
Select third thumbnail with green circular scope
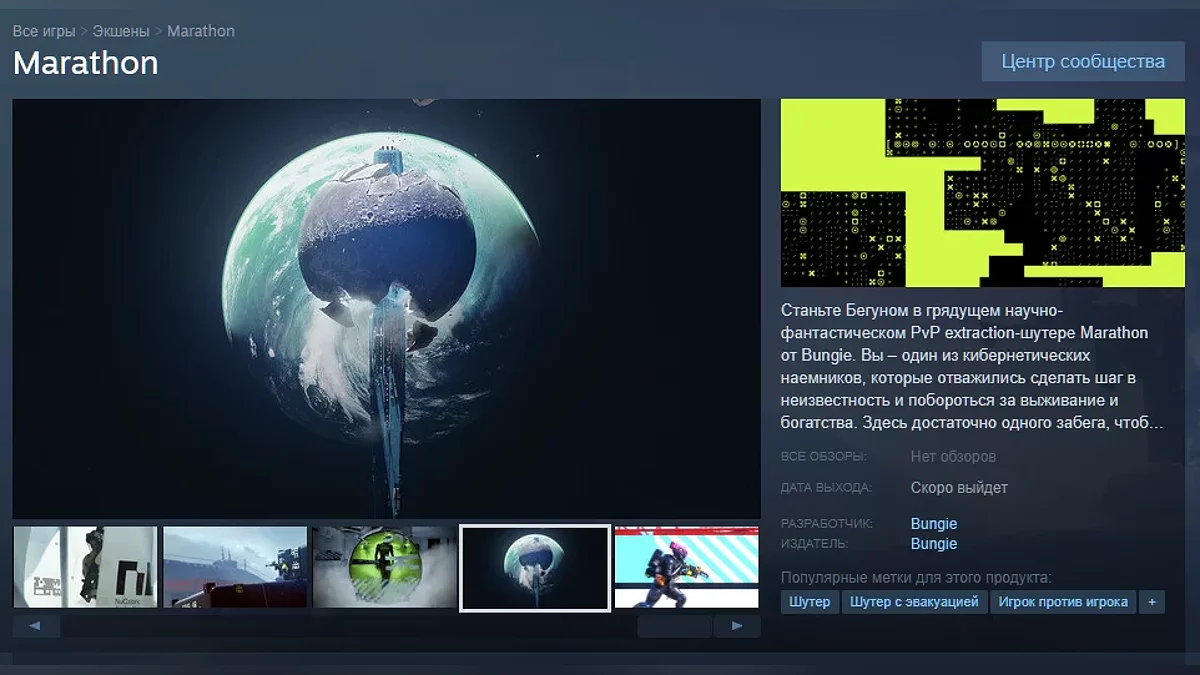tap(385, 567)
